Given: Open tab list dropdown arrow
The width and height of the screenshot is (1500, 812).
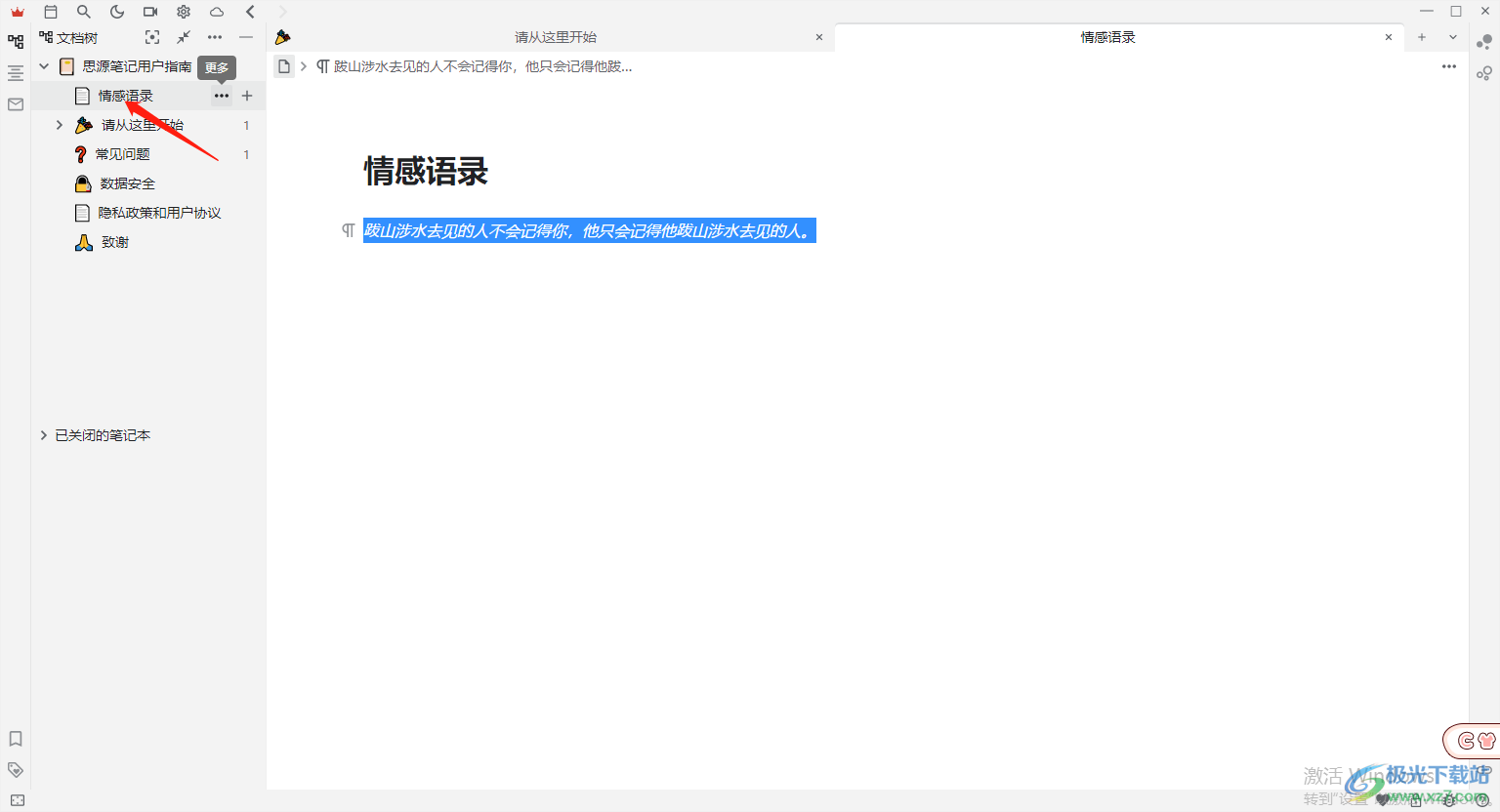Looking at the screenshot, I should coord(1453,37).
